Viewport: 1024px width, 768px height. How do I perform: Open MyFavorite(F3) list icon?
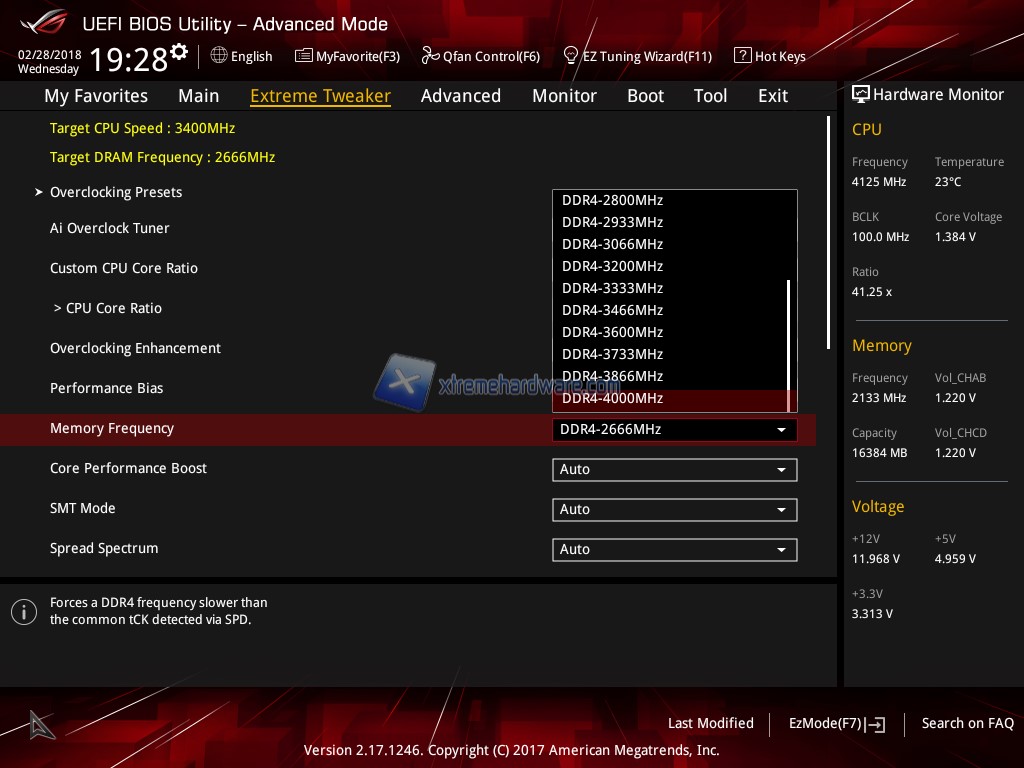(x=304, y=56)
